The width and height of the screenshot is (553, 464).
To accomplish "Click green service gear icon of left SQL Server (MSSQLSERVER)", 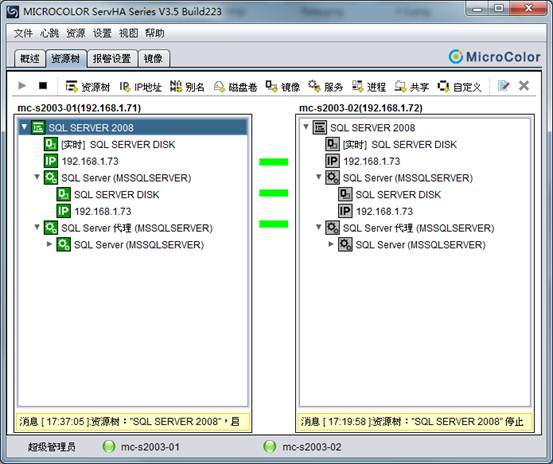I will click(51, 178).
